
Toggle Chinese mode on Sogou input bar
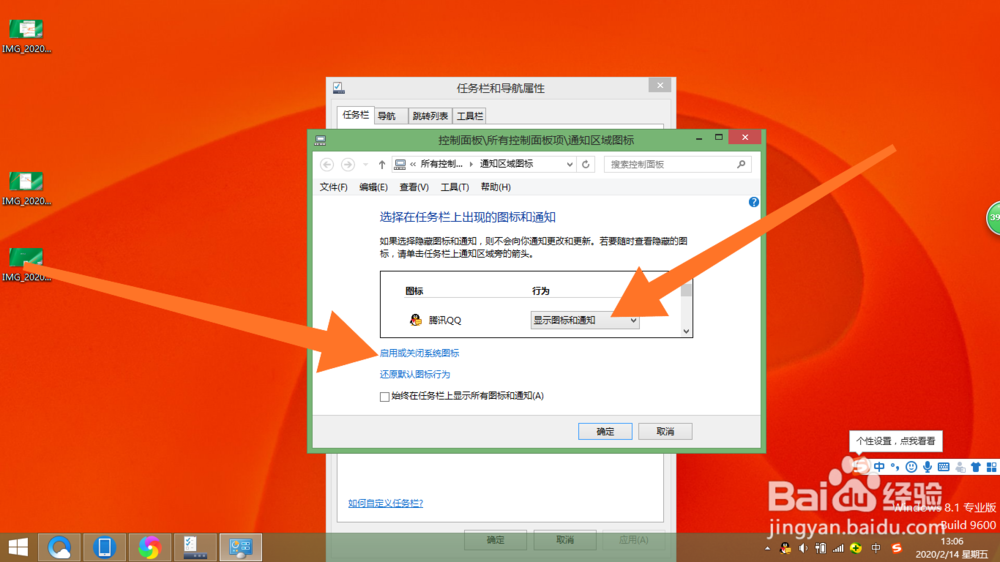[879, 467]
